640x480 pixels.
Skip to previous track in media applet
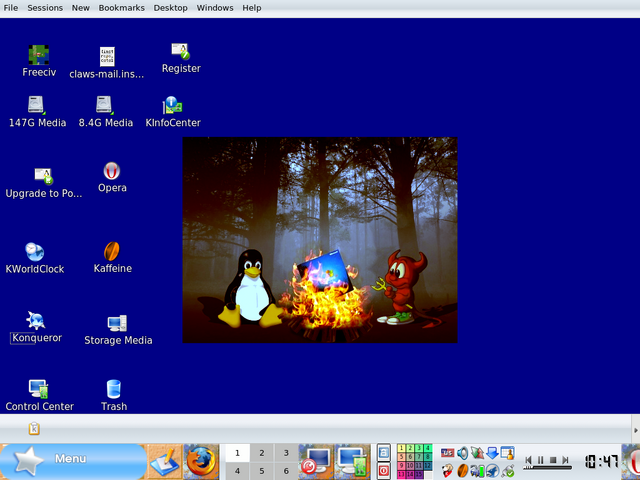point(529,460)
